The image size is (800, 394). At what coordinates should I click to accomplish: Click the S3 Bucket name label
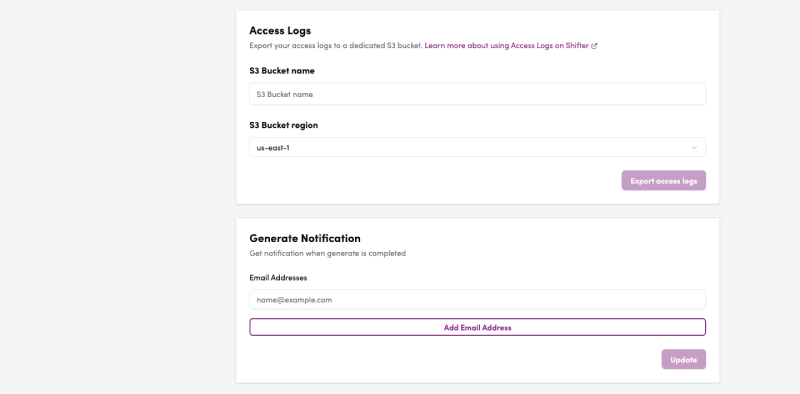pyautogui.click(x=282, y=71)
